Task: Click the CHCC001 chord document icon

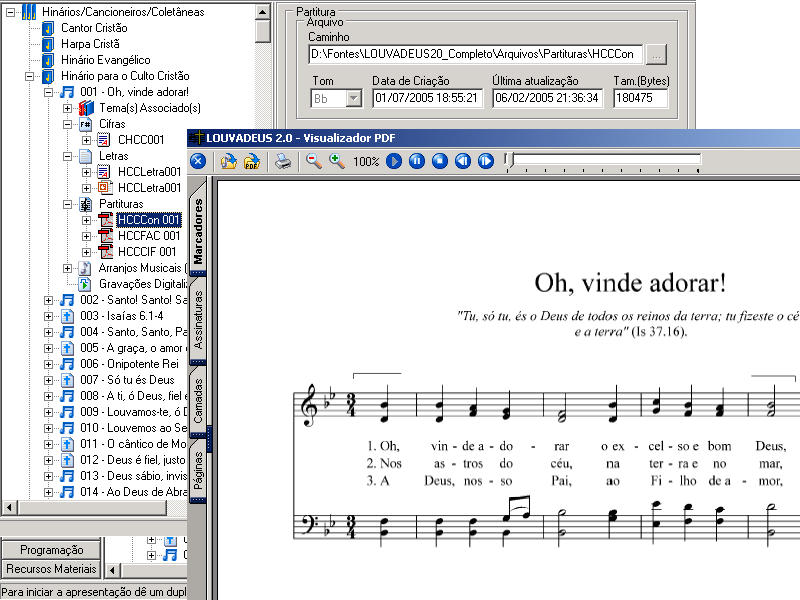Action: pyautogui.click(x=104, y=140)
